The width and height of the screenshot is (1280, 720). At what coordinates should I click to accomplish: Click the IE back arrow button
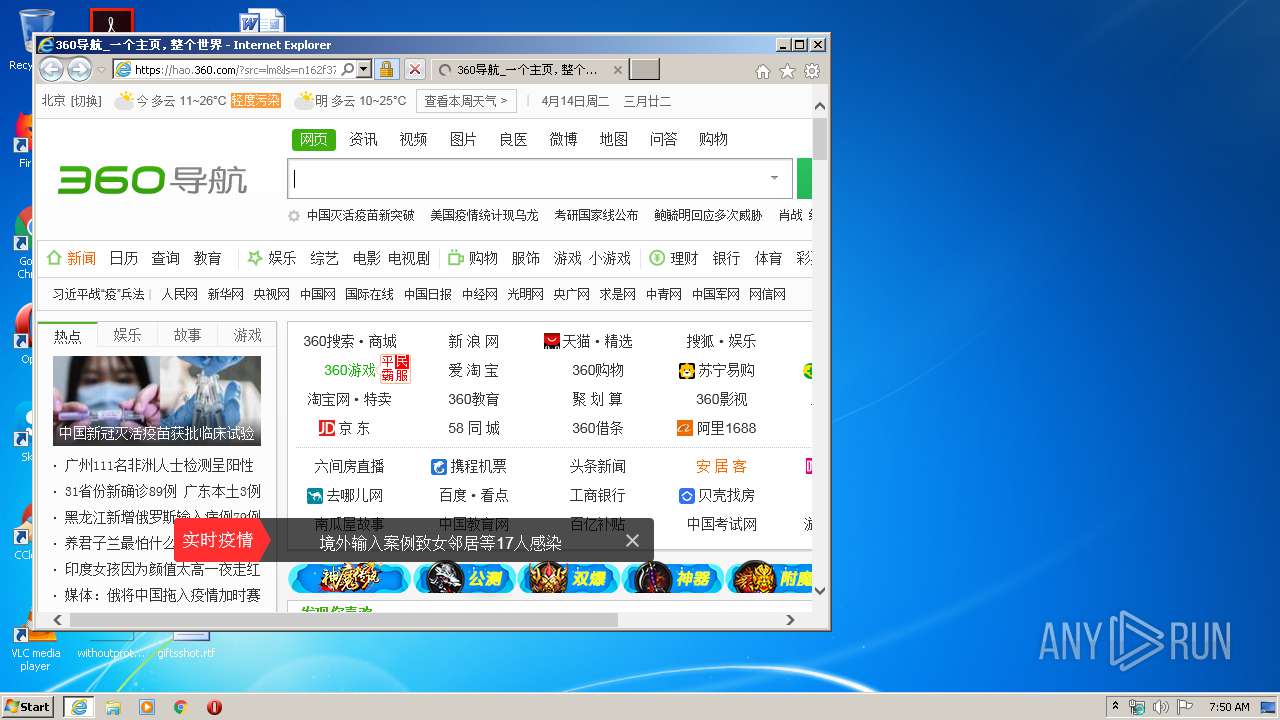[51, 69]
